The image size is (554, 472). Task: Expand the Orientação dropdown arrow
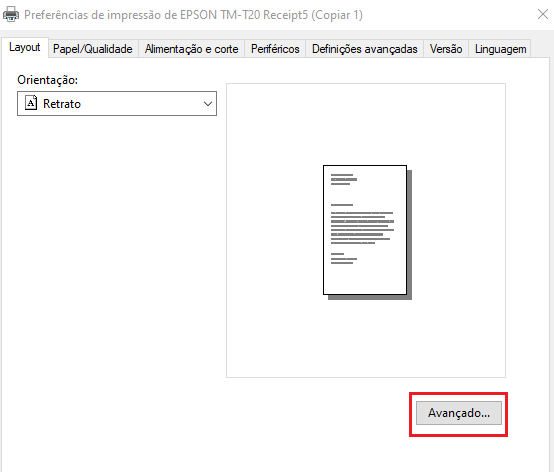tap(208, 104)
